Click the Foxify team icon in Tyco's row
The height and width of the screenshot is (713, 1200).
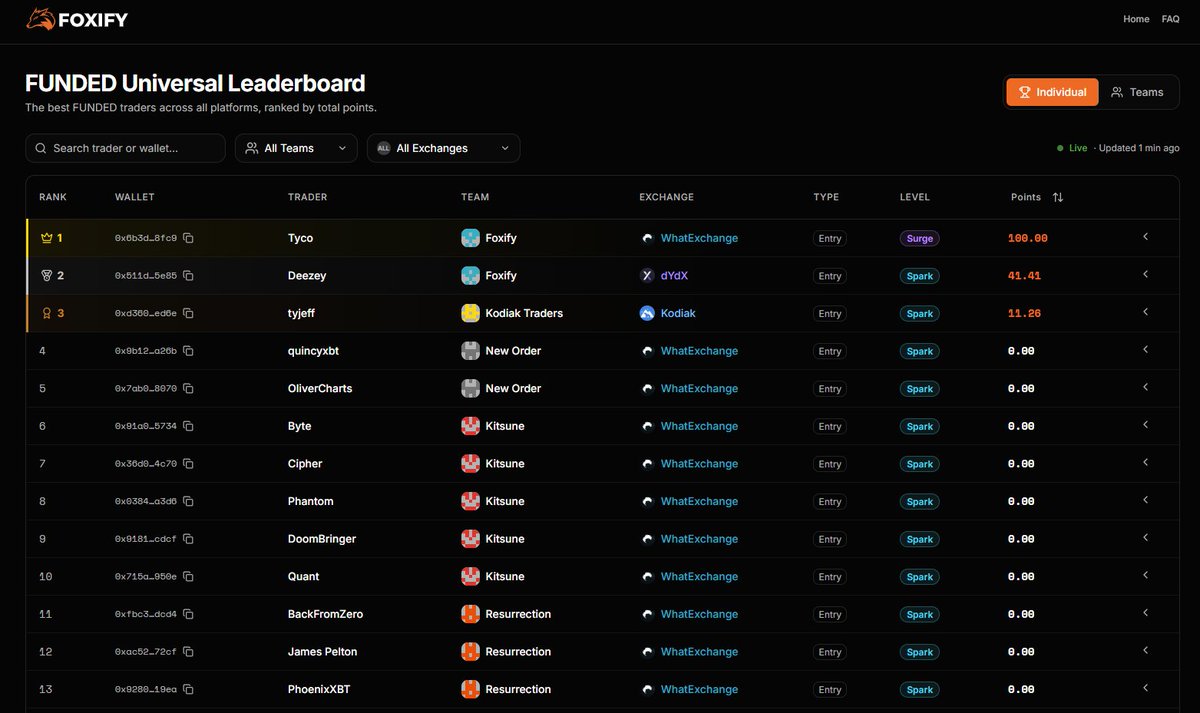click(470, 238)
